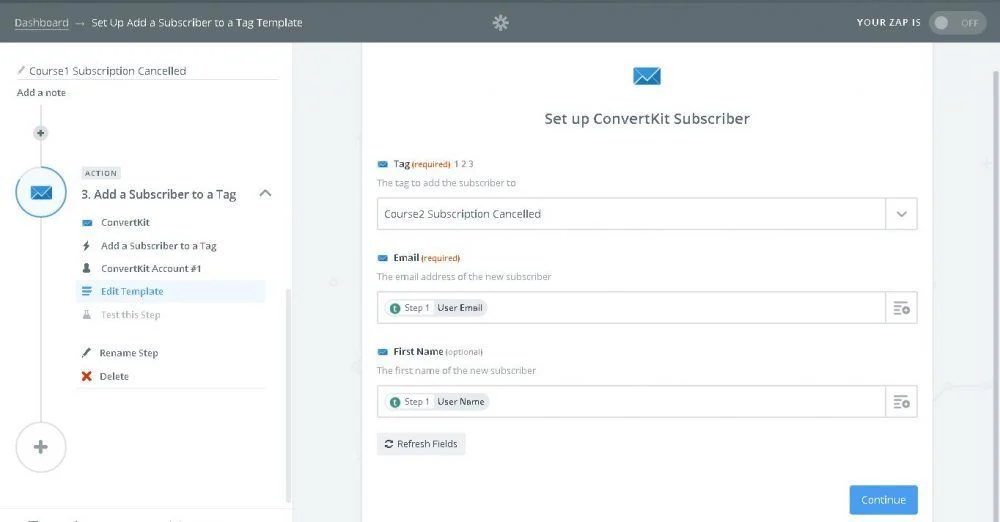
Task: Open the Tag dropdown arrow
Action: 901,214
